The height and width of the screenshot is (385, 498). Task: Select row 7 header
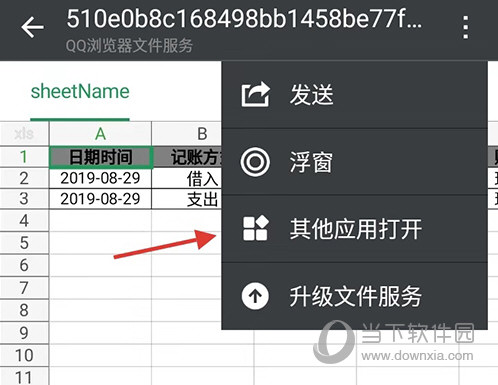tap(24, 288)
